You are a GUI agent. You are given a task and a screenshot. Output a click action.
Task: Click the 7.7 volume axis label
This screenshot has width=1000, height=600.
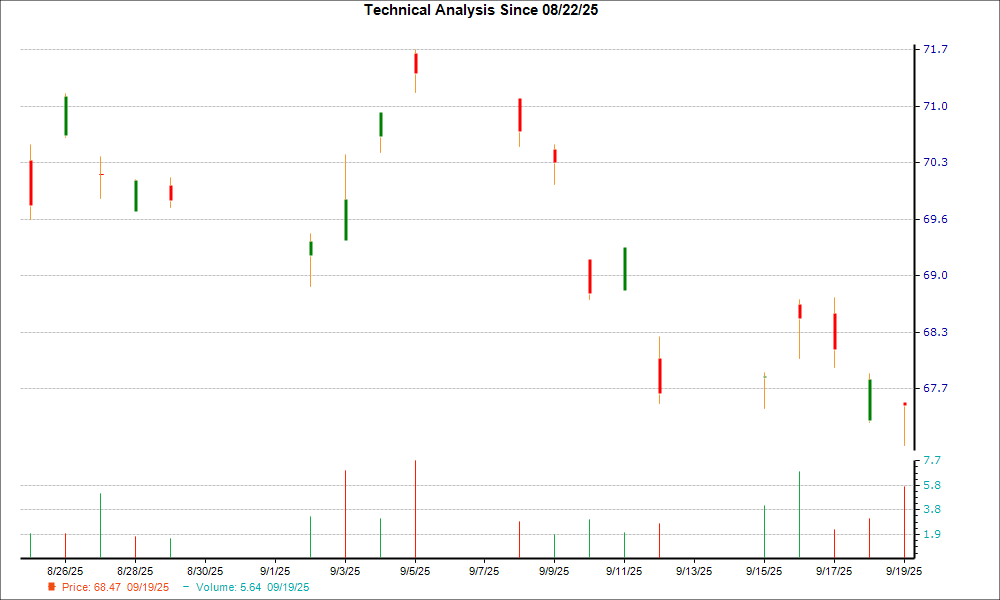932,460
